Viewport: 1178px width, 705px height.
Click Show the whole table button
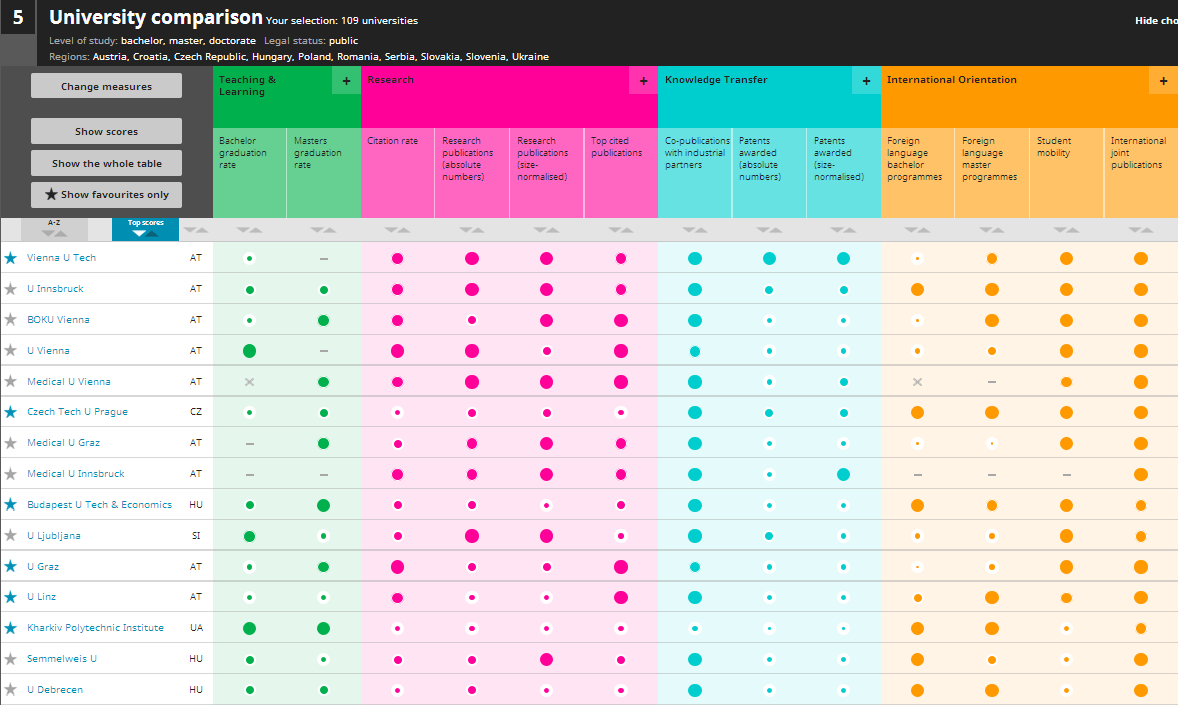click(x=106, y=163)
